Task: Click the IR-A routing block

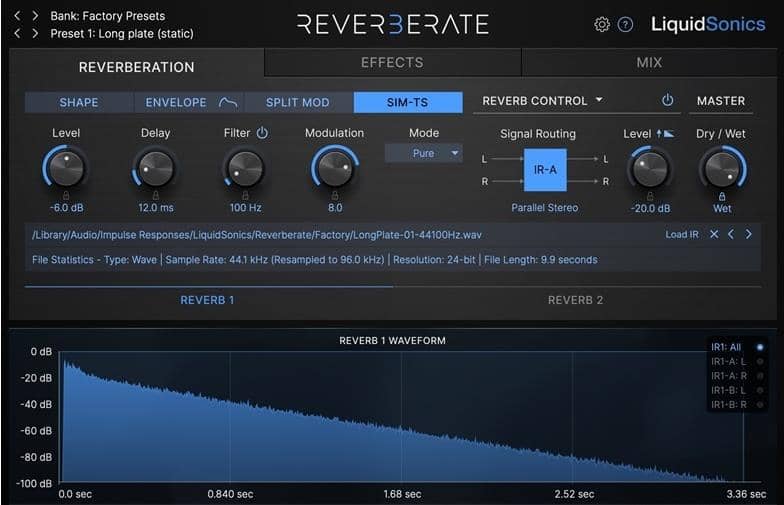Action: (545, 170)
